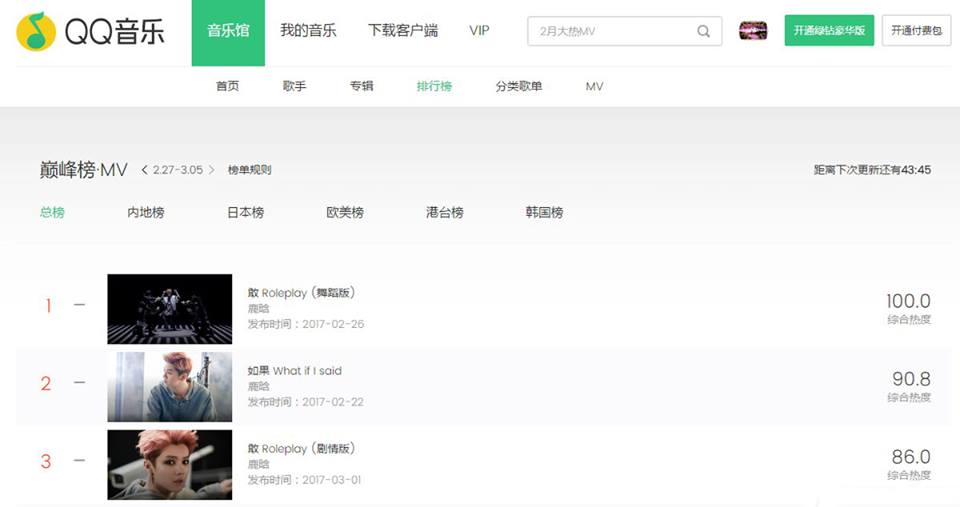Switch to the 内地榜 chart tab

click(146, 212)
